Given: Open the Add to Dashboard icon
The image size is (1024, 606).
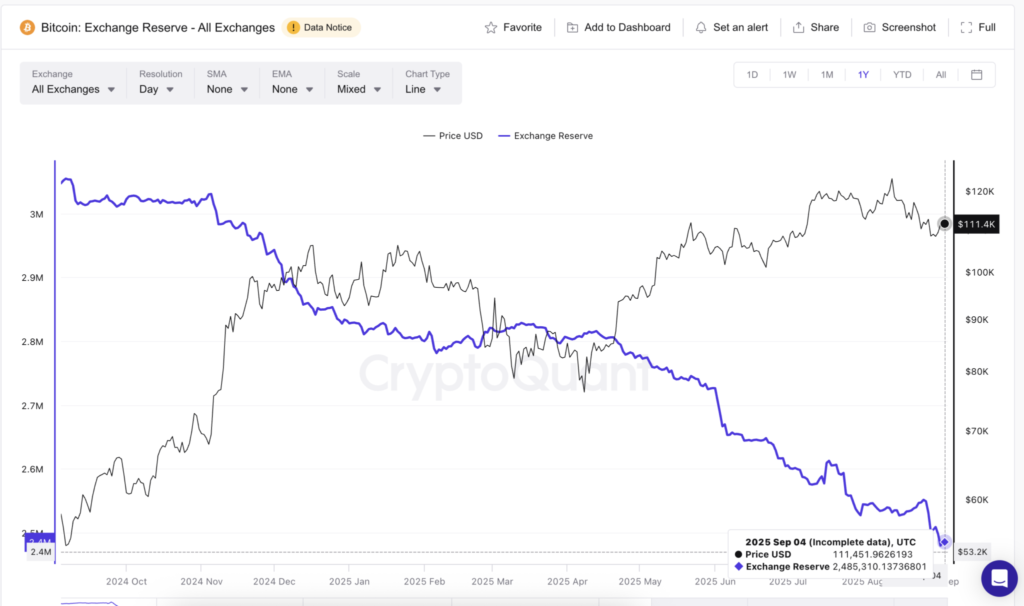Looking at the screenshot, I should (571, 27).
